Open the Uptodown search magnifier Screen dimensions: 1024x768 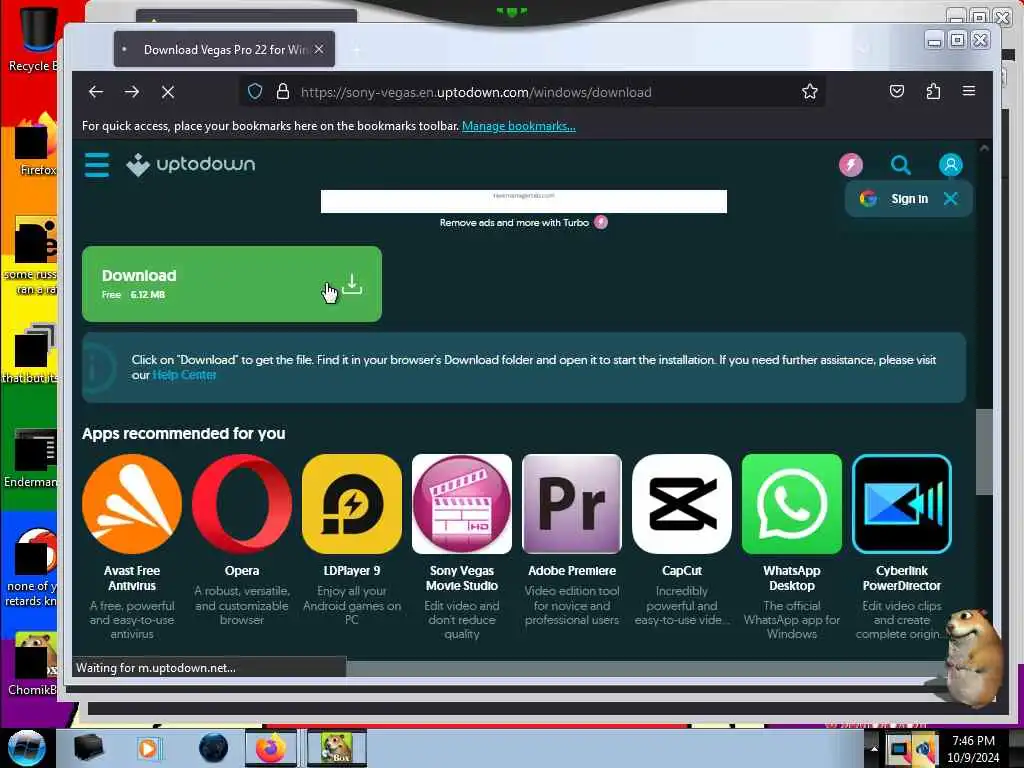click(901, 165)
